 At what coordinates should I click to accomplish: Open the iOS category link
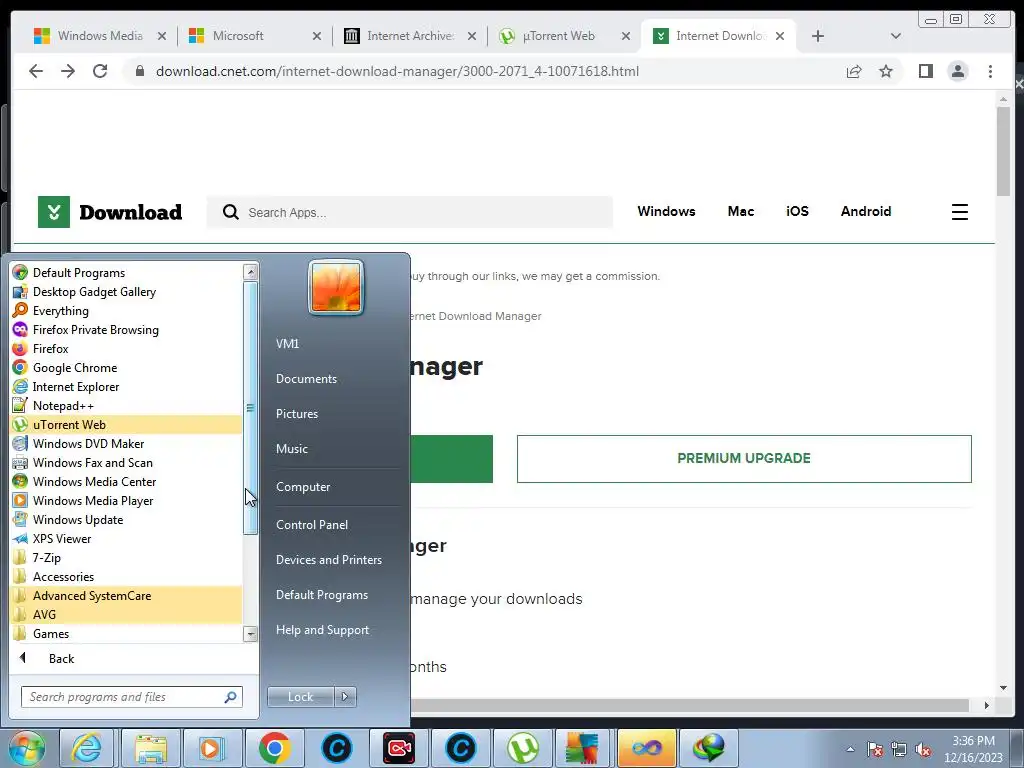[797, 212]
